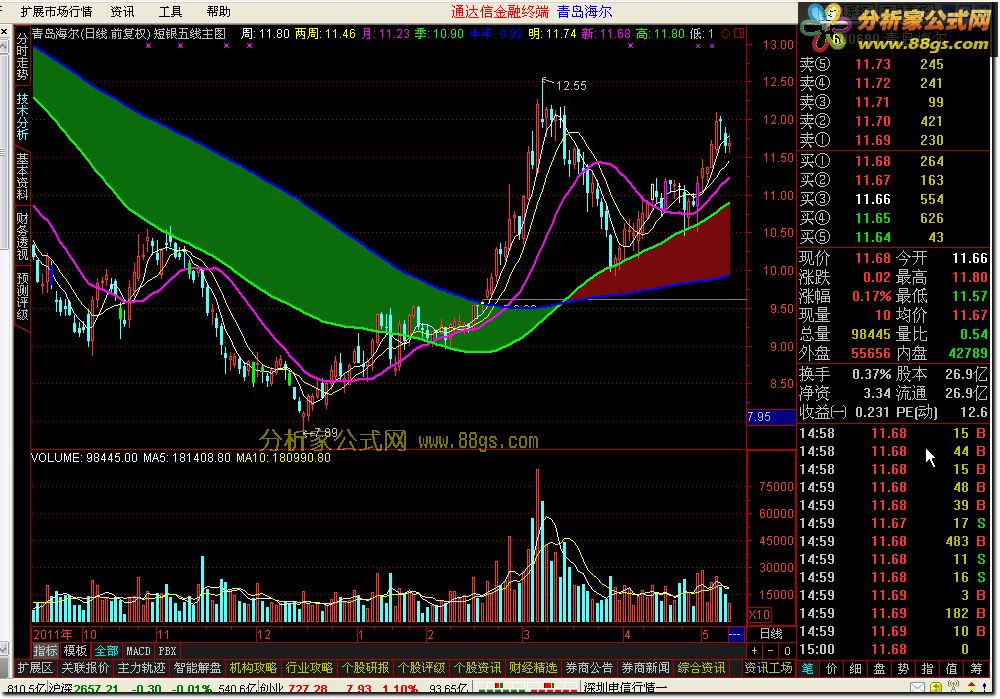
Task: Click the plus zoom button
Action: pos(755,651)
